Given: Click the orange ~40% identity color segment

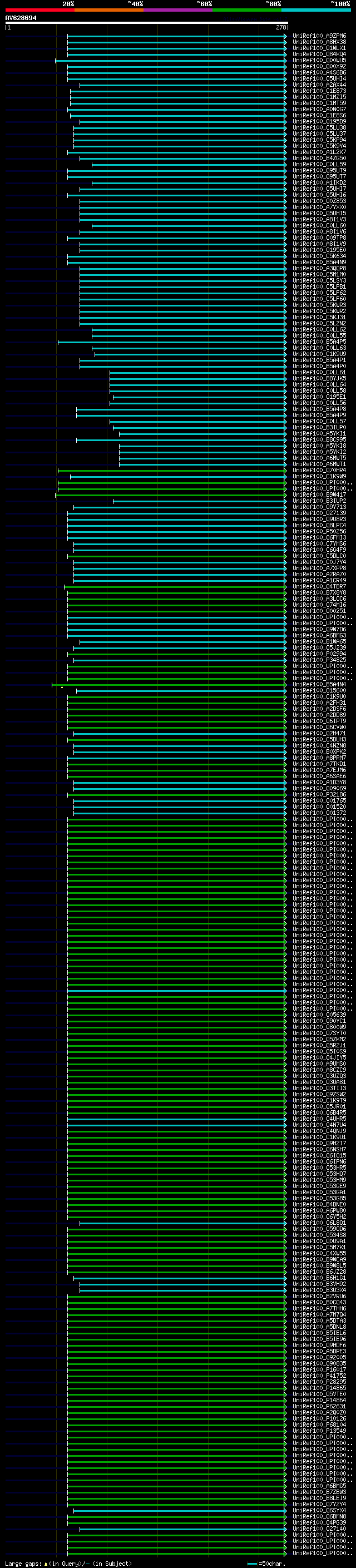Looking at the screenshot, I should click(x=109, y=10).
